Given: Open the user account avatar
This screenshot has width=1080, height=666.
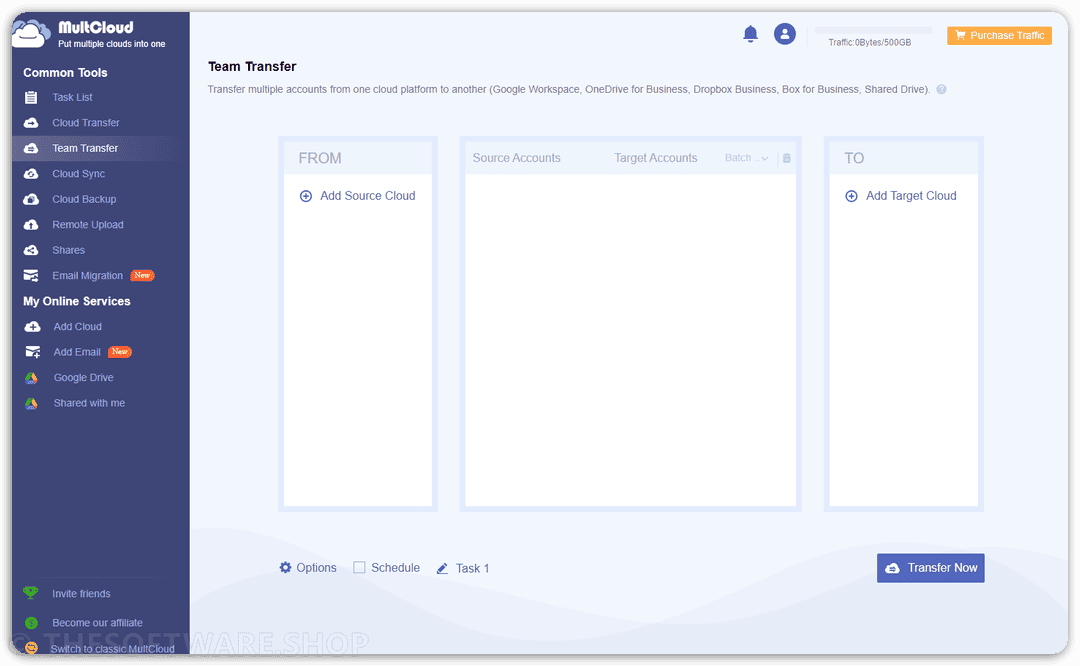Looking at the screenshot, I should pos(785,34).
